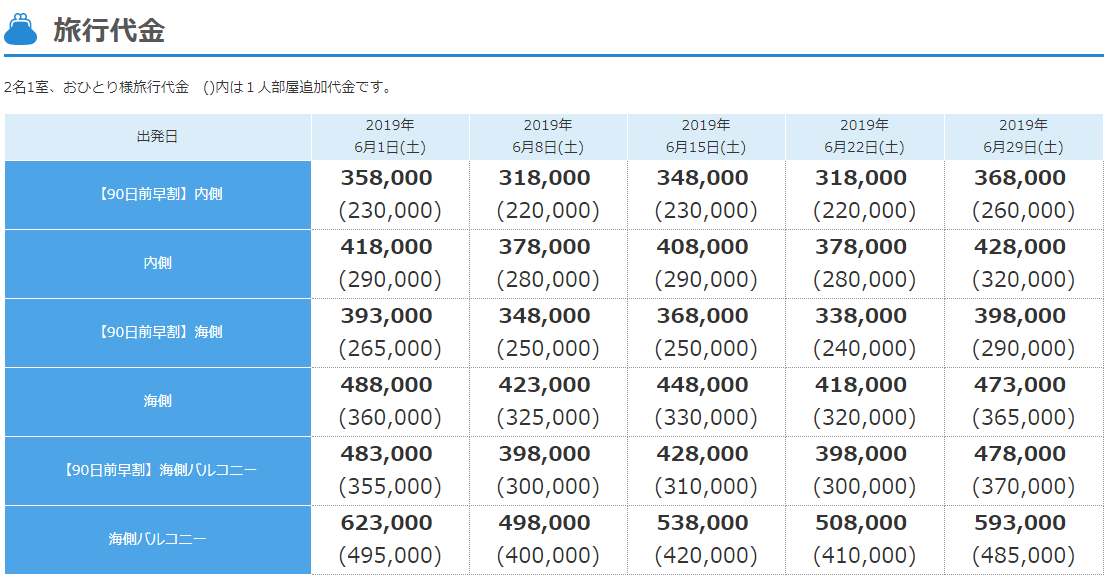Click the 508,000 price under 6月22日
Viewport: 1107px width, 577px height.
click(861, 523)
